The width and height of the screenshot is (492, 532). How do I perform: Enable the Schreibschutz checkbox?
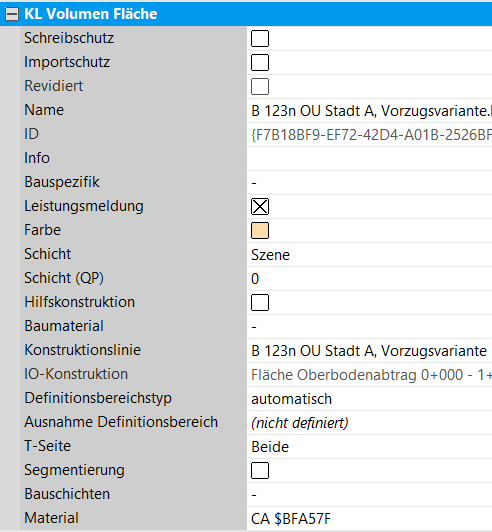click(260, 38)
